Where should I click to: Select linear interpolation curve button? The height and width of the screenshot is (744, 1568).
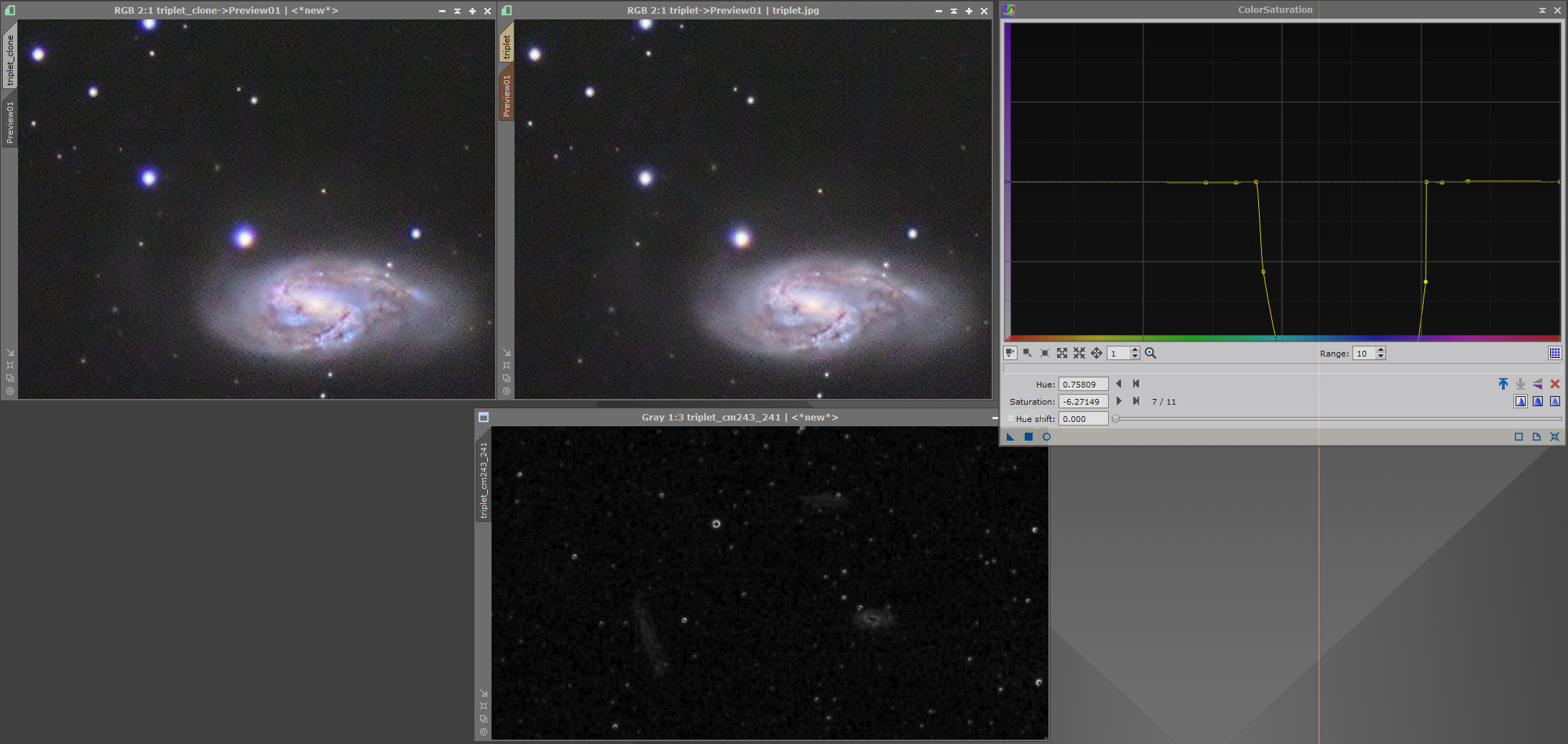tap(1555, 401)
